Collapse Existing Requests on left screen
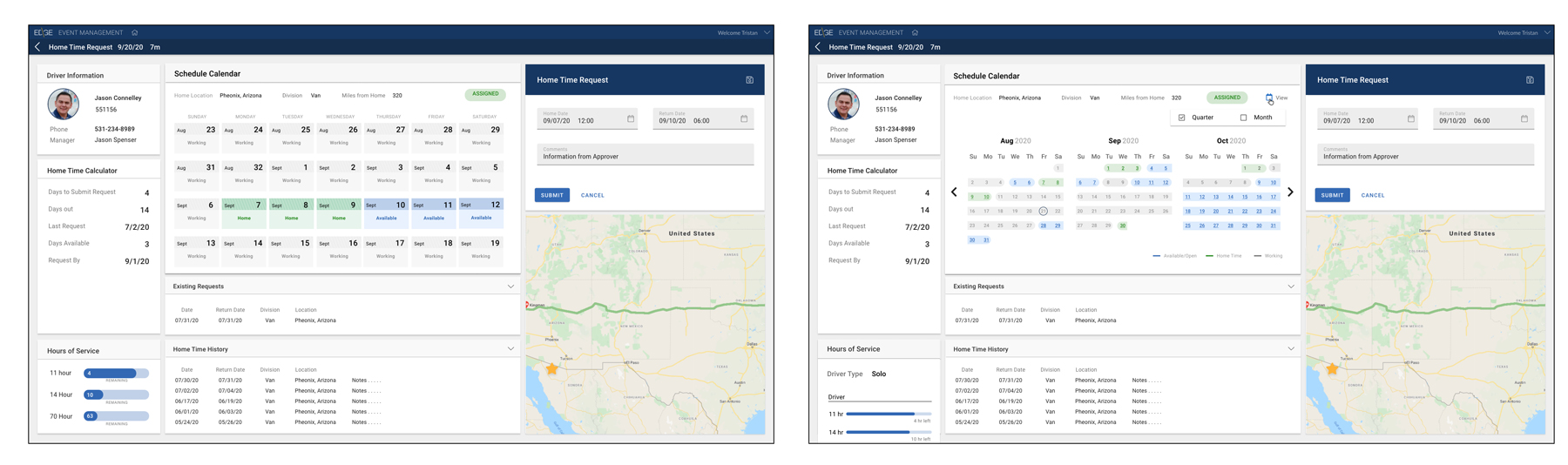 (510, 286)
